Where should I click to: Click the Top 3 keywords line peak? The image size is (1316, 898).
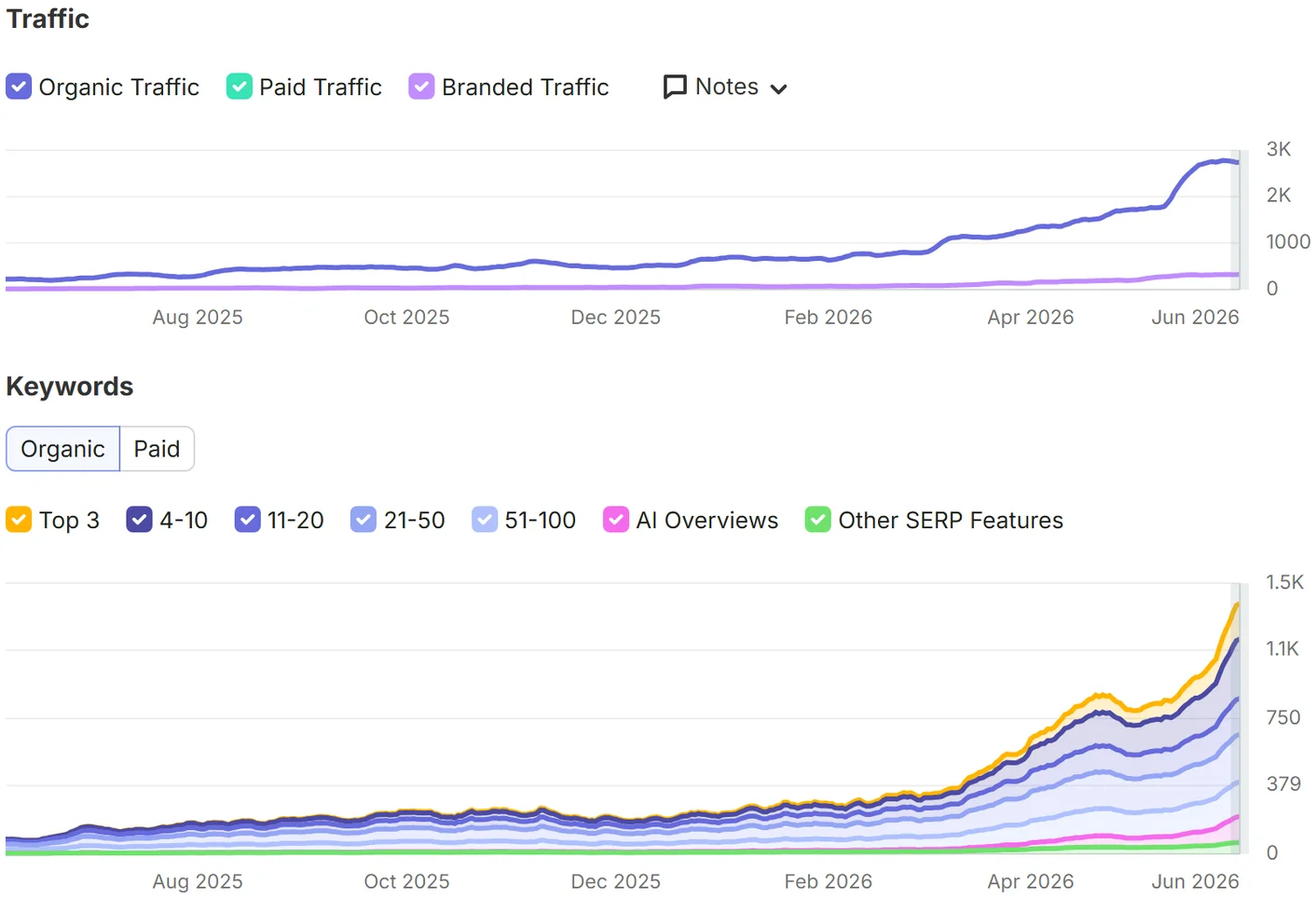tap(1237, 605)
